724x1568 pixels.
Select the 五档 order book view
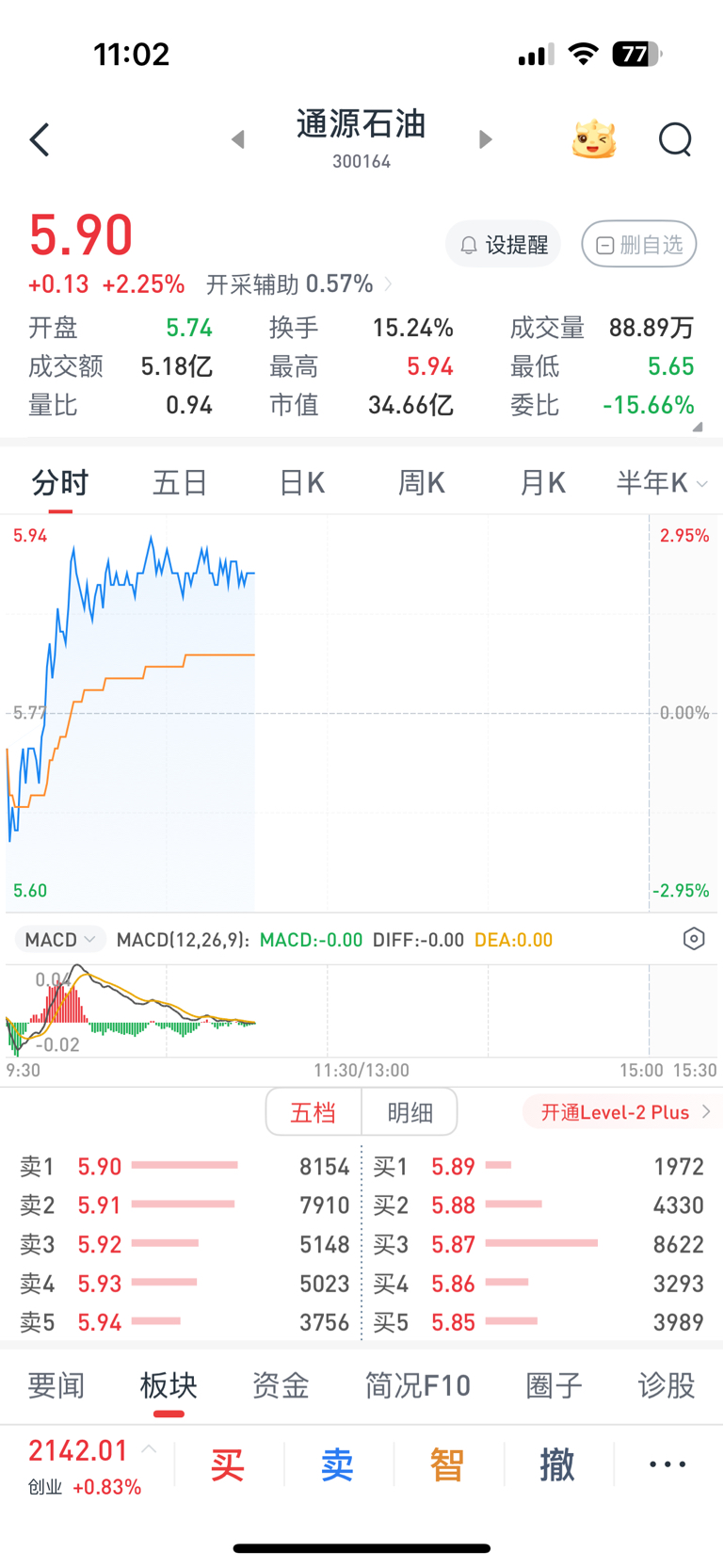[x=314, y=1112]
